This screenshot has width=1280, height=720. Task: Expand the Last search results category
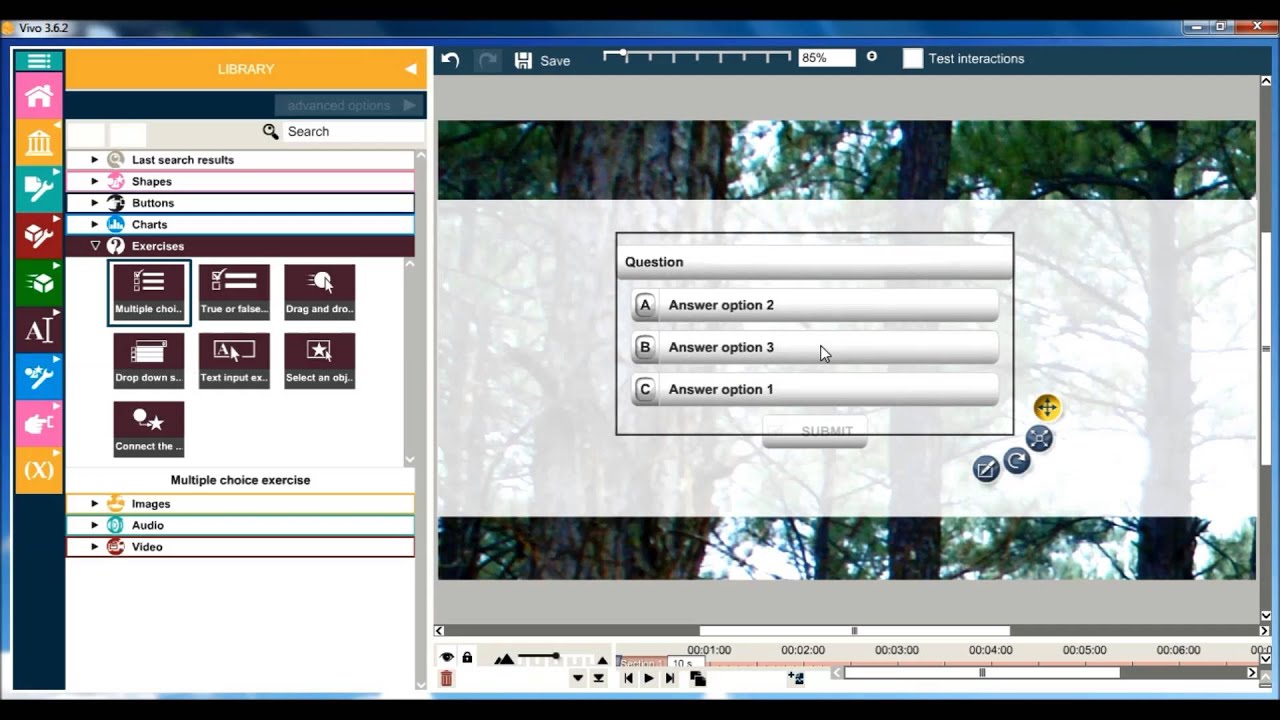tap(95, 160)
